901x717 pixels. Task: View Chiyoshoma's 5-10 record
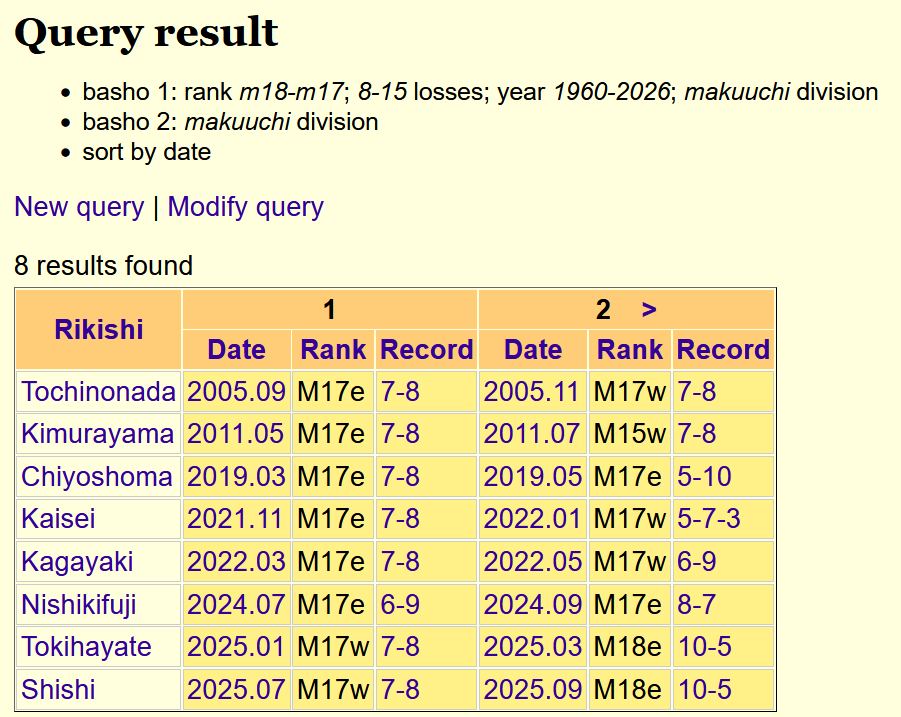click(704, 477)
